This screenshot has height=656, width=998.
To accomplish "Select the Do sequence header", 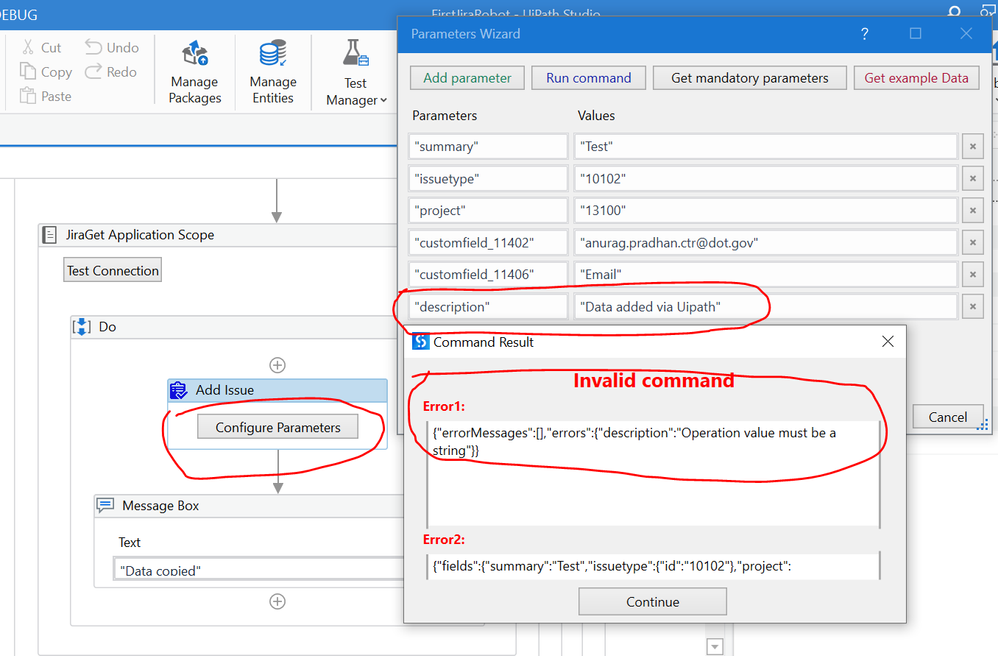I will 237,326.
